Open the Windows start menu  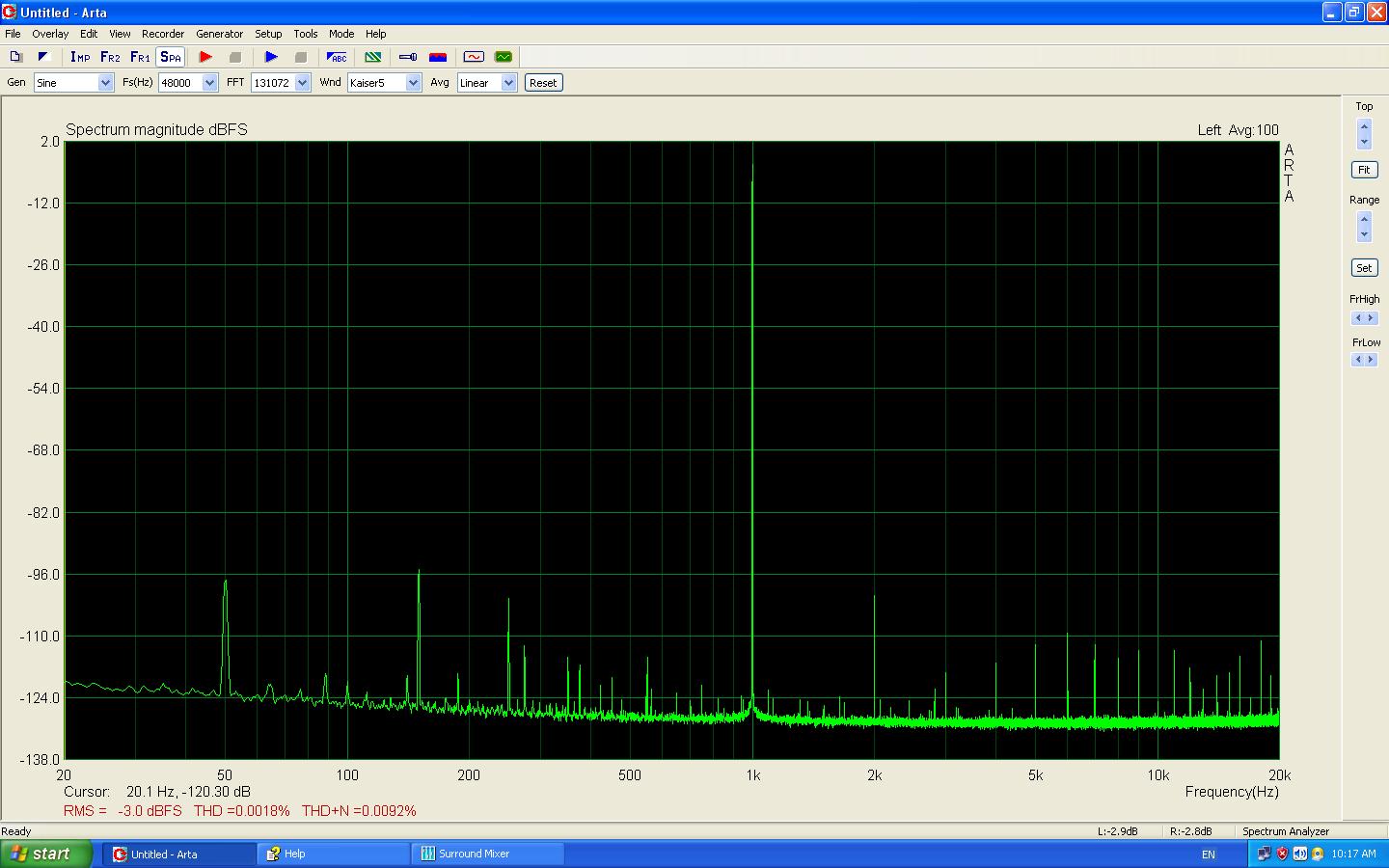[46, 854]
